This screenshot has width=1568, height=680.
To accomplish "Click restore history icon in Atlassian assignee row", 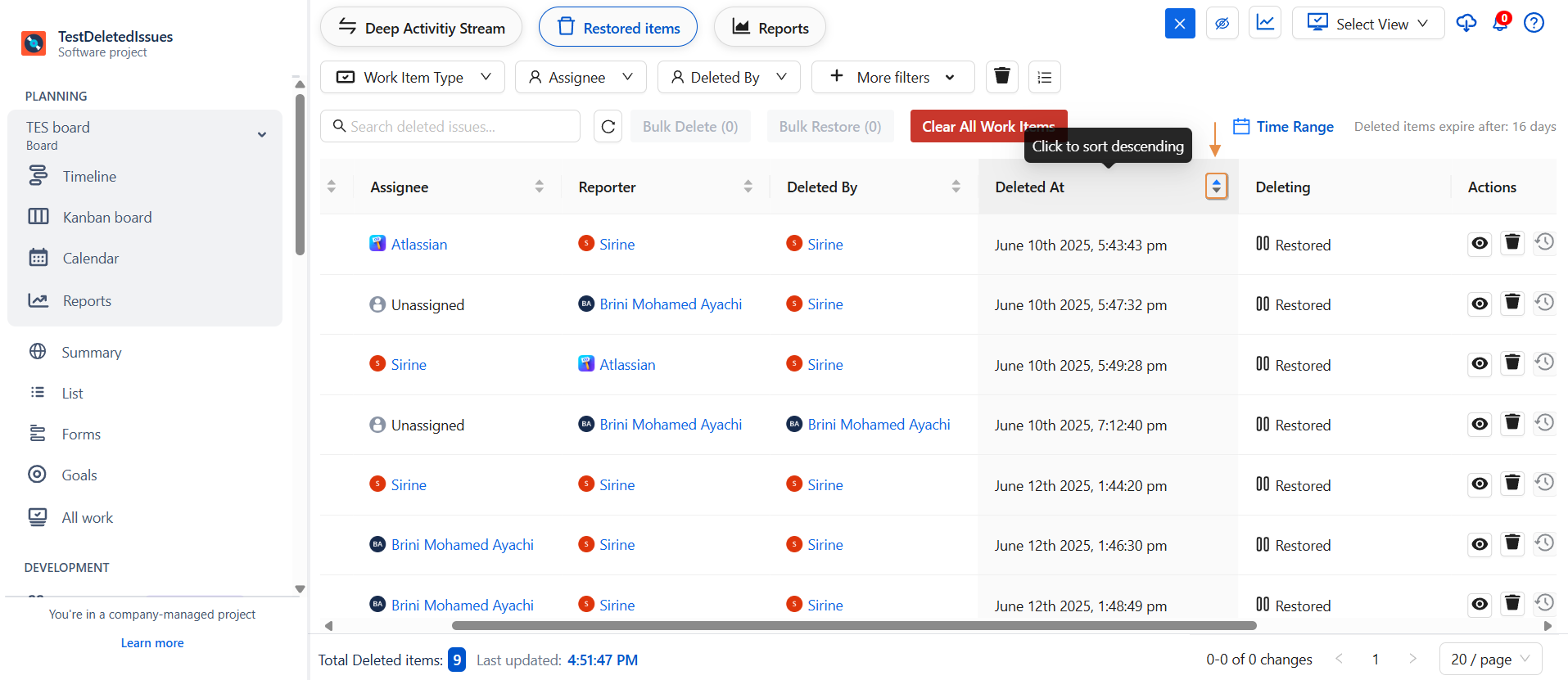I will coord(1544,243).
